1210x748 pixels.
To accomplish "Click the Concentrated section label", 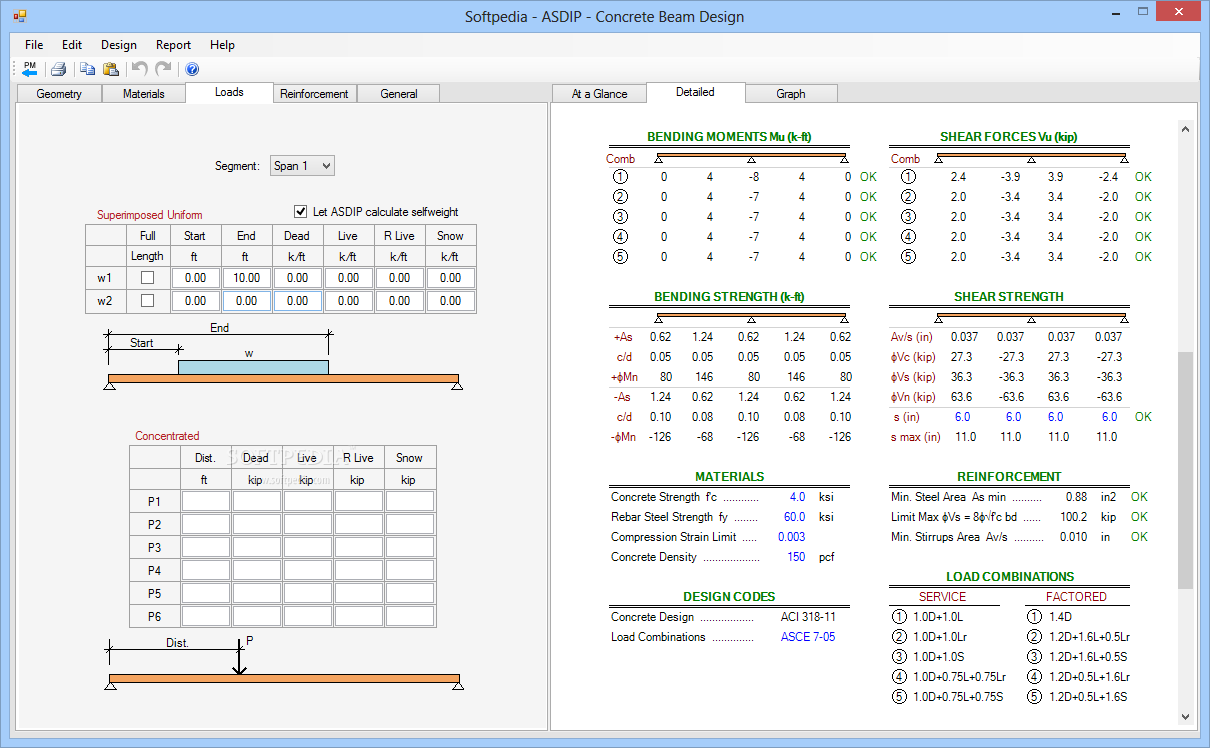I will [167, 436].
